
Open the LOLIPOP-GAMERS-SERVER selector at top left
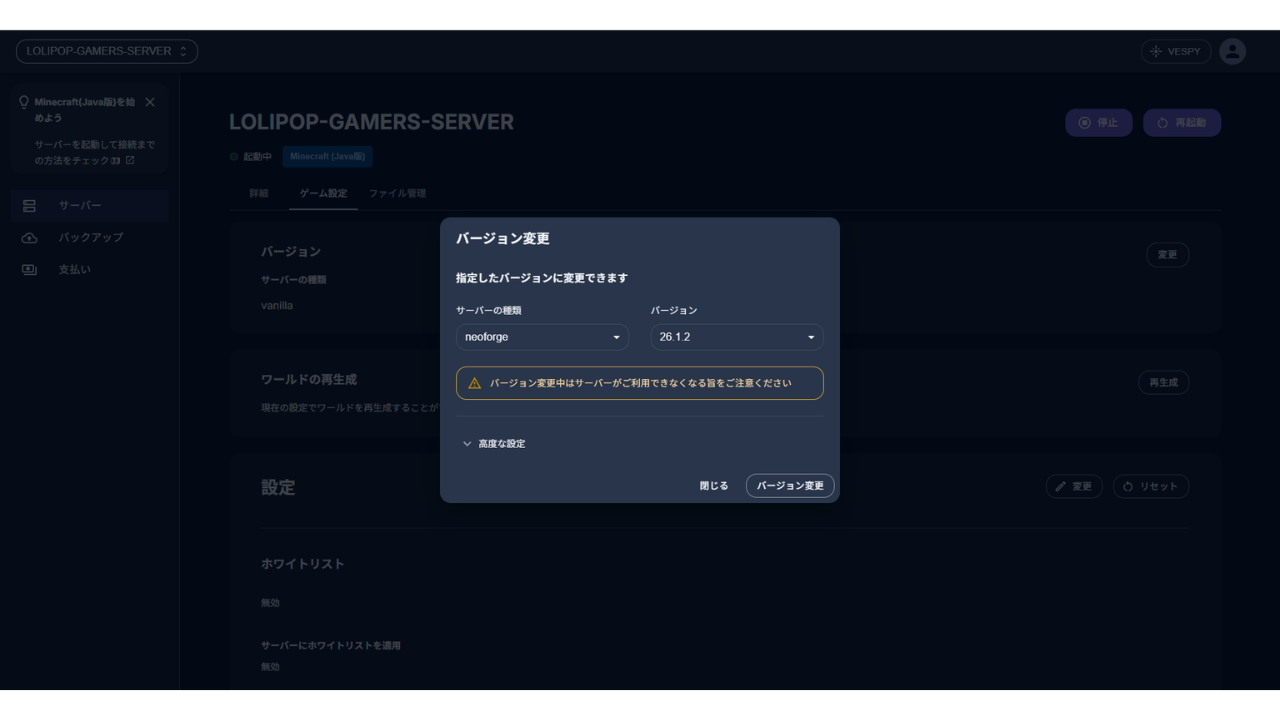(x=107, y=51)
